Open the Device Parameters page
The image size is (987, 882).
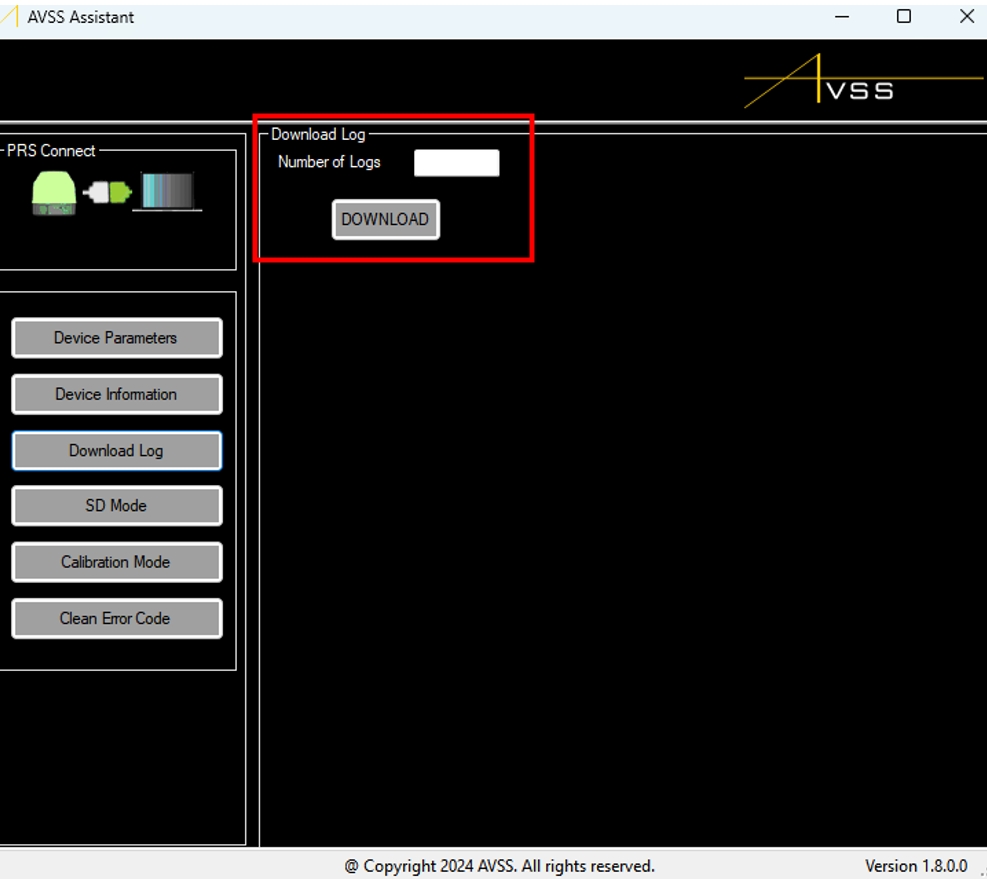[x=116, y=338]
